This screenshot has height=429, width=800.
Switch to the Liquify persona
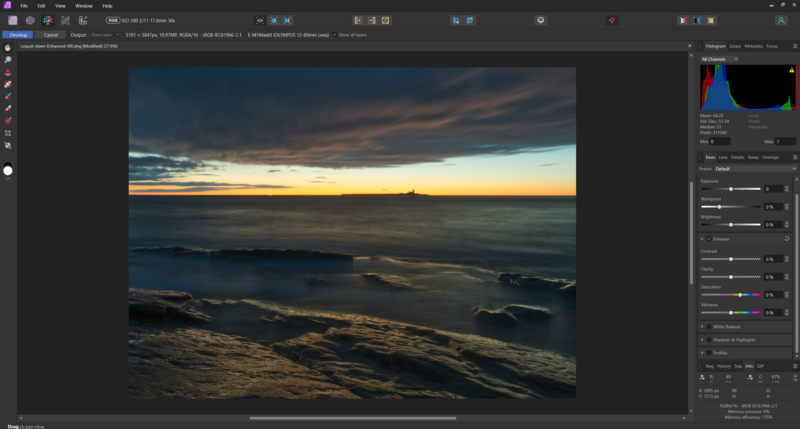click(x=30, y=20)
